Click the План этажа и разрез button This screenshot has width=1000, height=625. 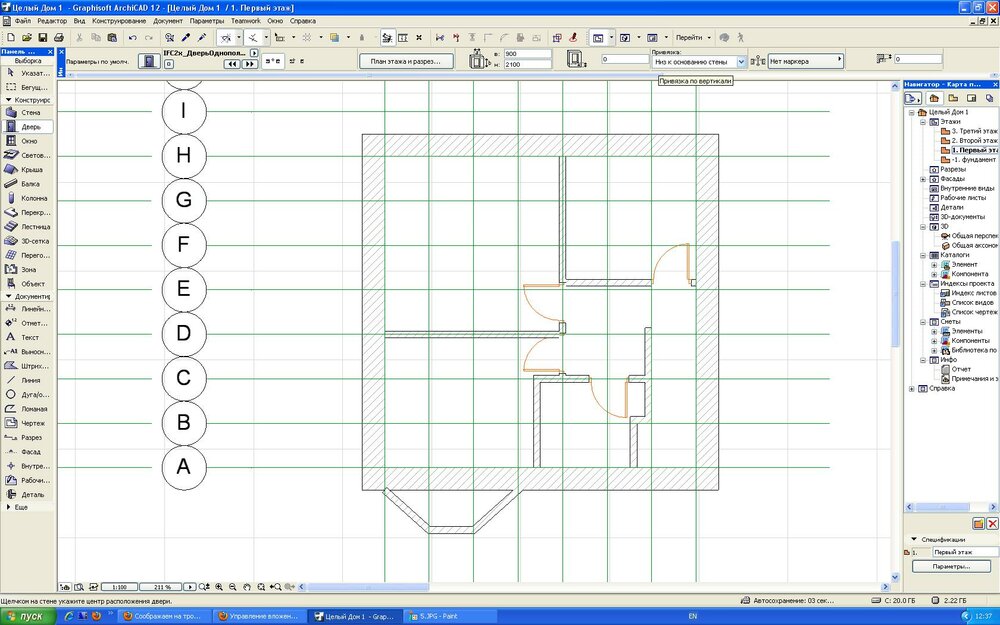click(x=406, y=61)
